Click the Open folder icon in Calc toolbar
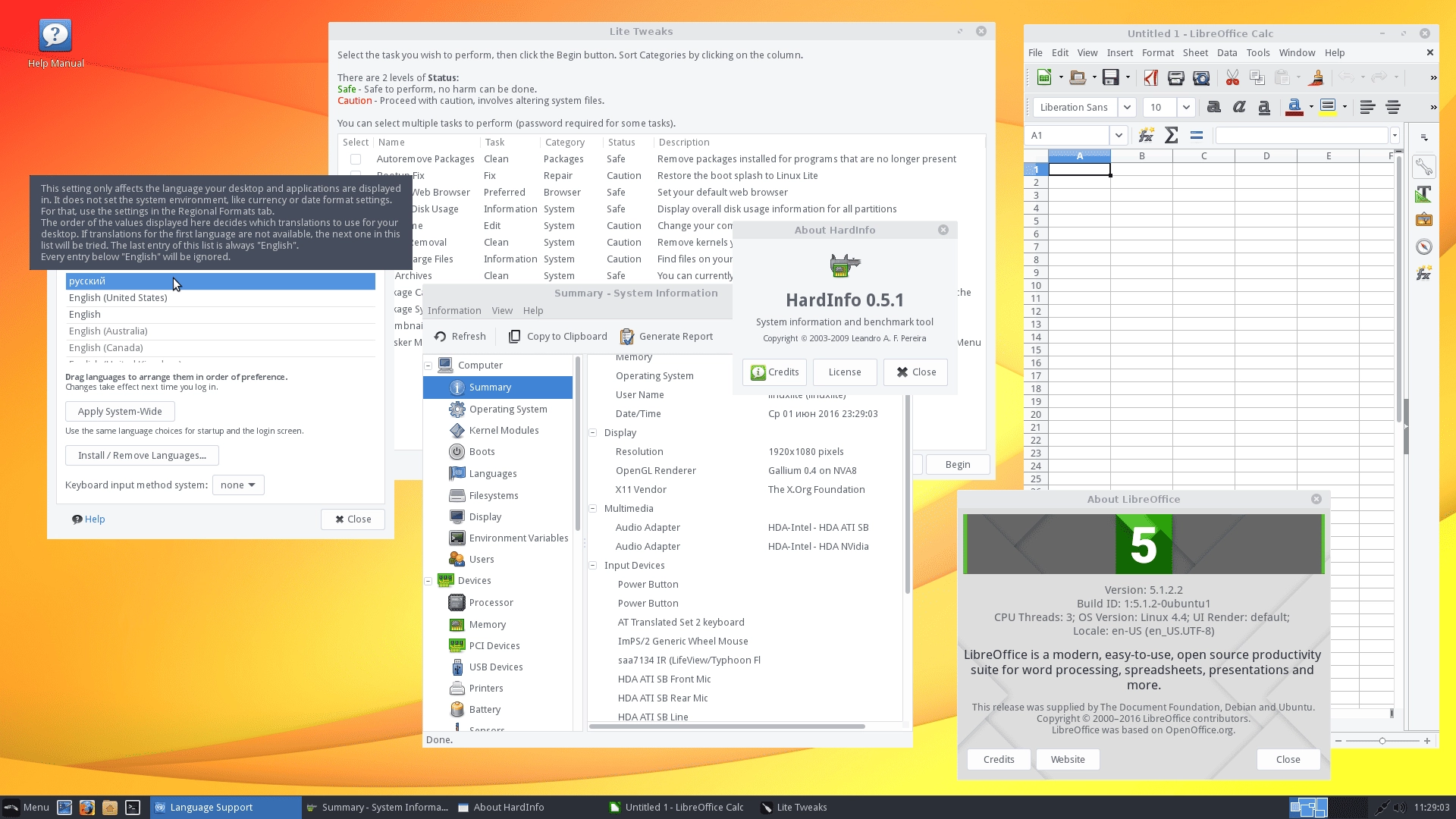 click(1078, 77)
